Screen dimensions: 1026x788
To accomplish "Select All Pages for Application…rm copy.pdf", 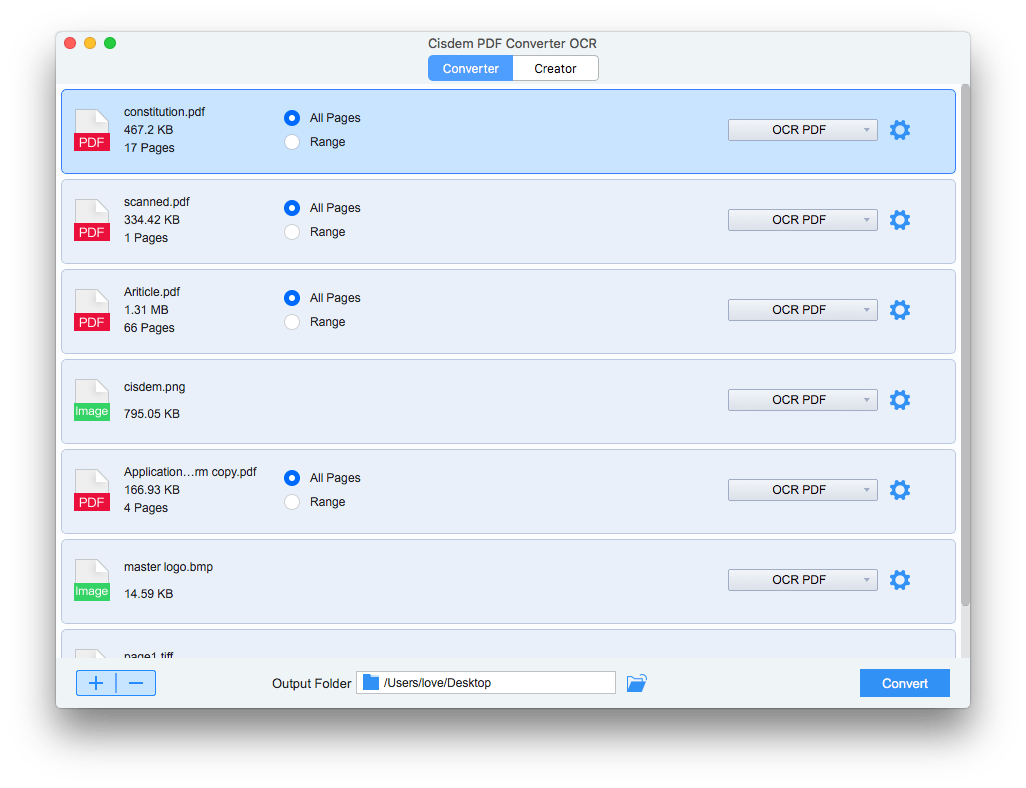I will pos(292,478).
